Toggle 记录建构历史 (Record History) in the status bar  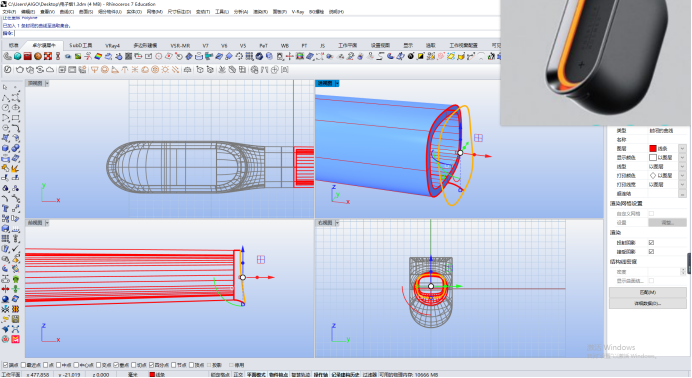click(x=345, y=374)
